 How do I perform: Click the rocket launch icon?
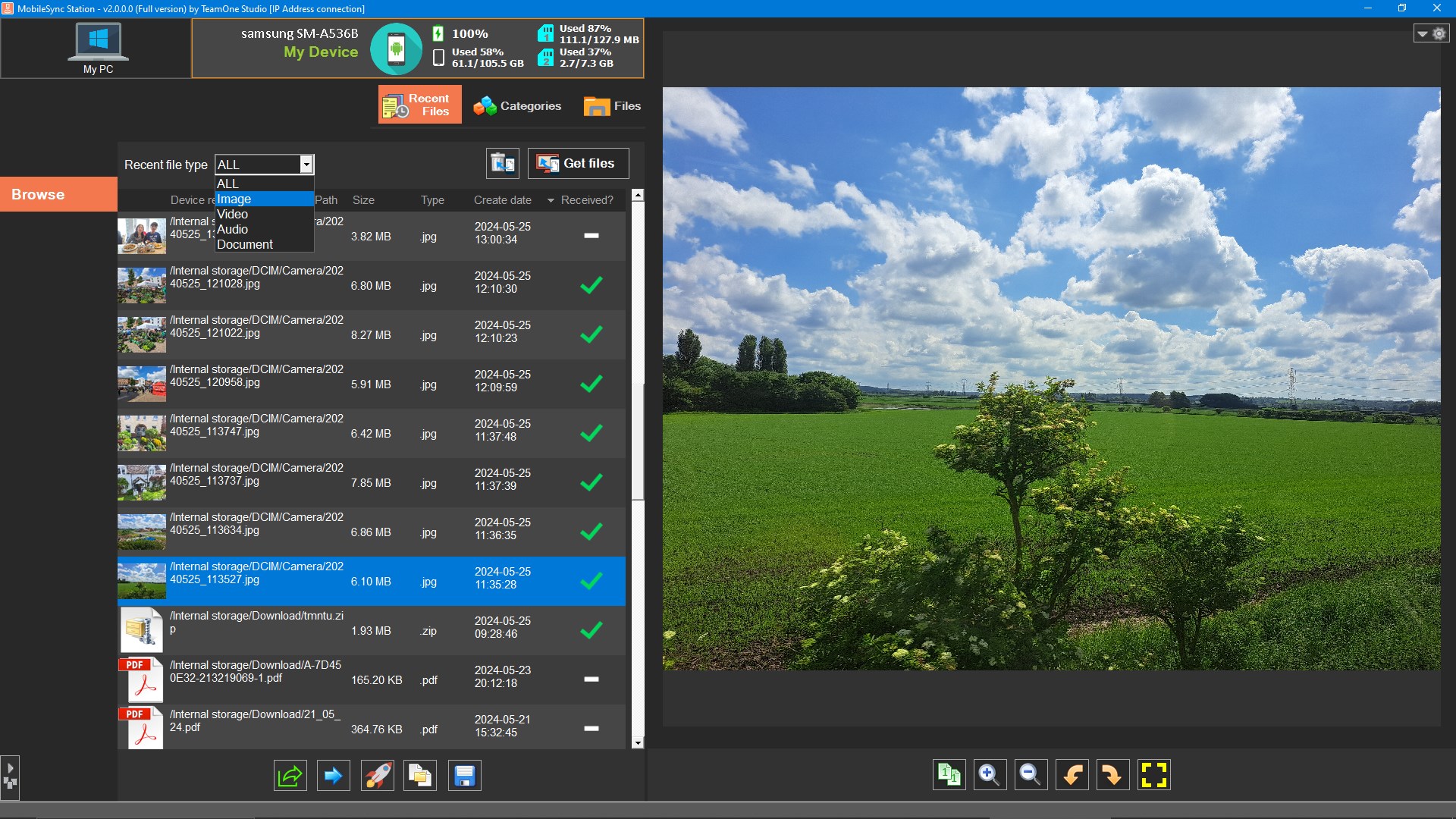(378, 776)
